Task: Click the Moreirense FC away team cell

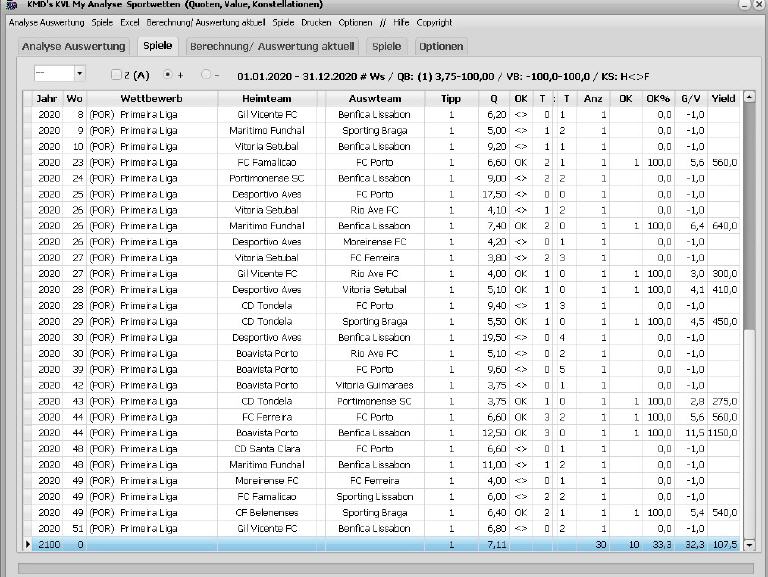Action: [x=375, y=242]
